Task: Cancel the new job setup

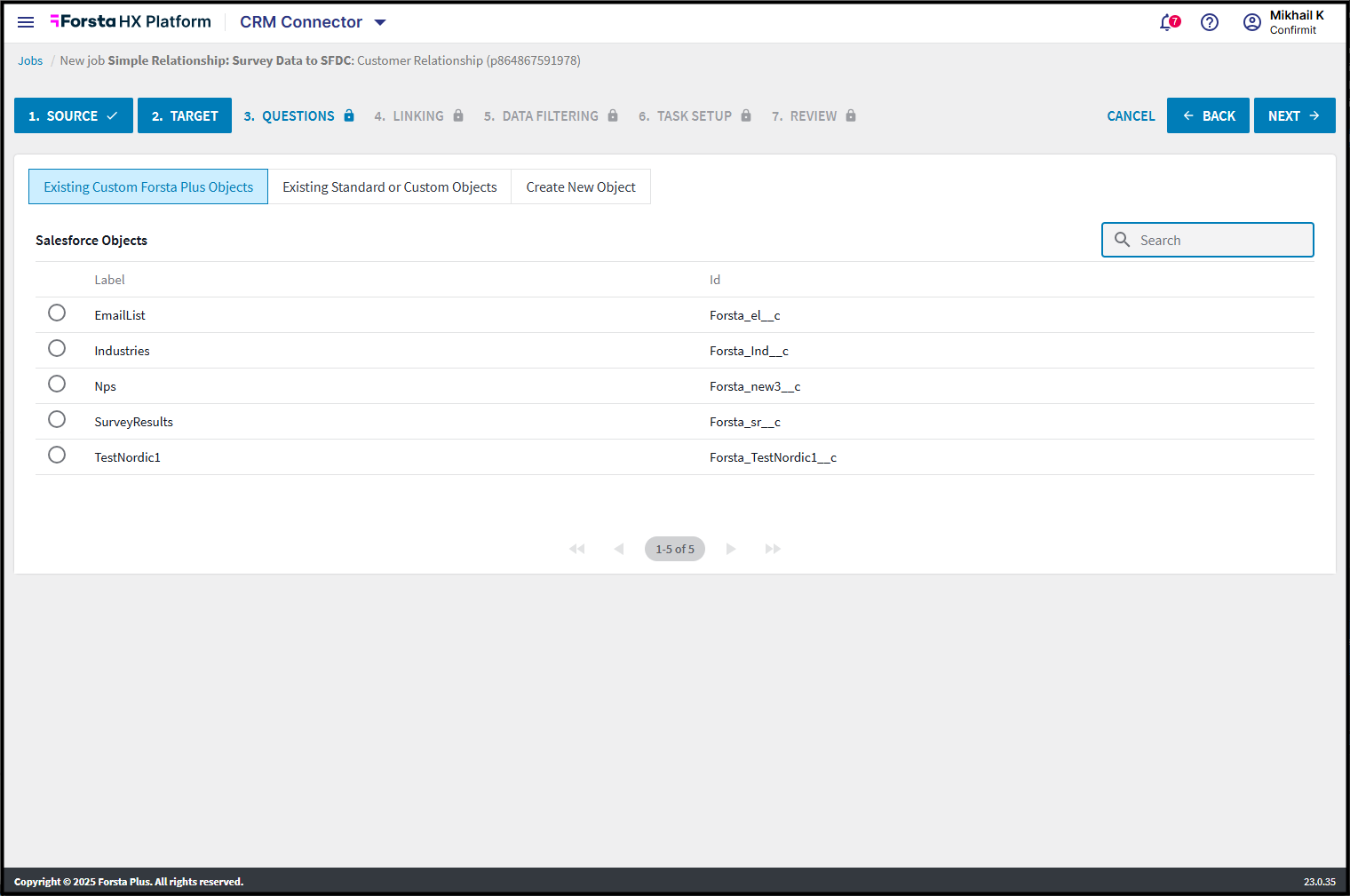Action: click(x=1131, y=115)
